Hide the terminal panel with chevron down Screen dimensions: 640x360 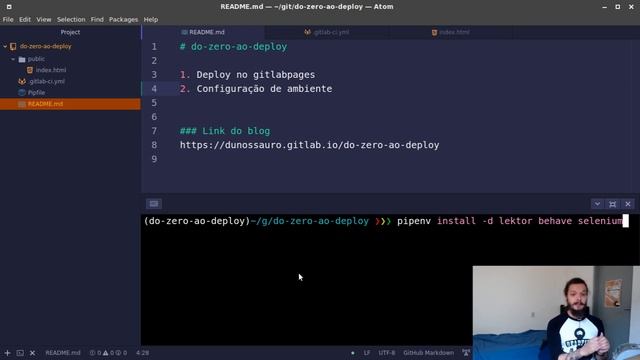click(x=597, y=204)
